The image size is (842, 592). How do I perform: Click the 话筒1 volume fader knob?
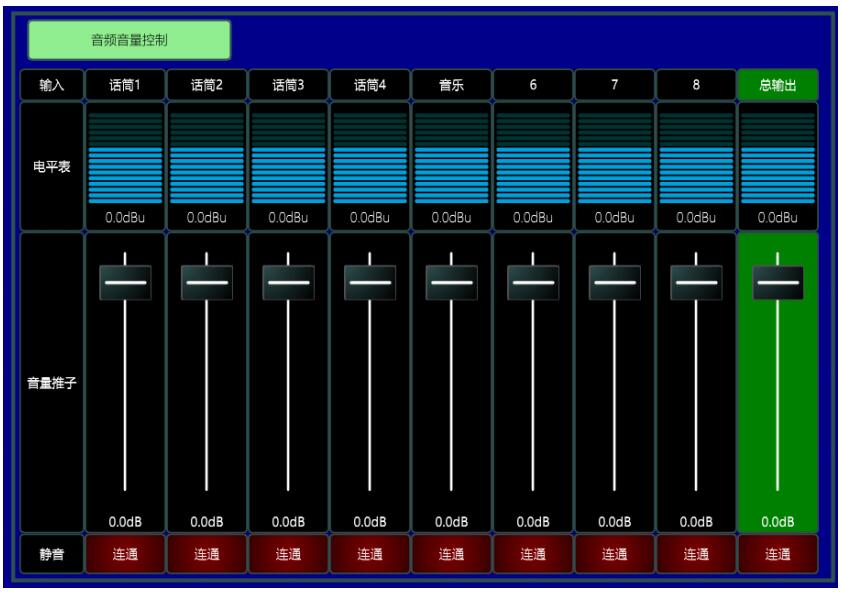pyautogui.click(x=125, y=283)
